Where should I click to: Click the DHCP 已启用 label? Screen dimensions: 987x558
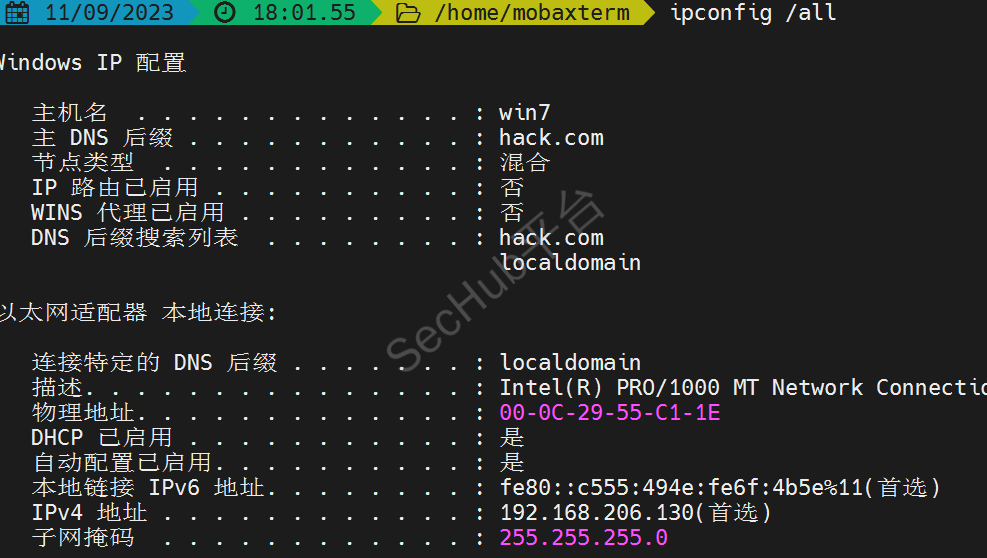click(x=101, y=438)
